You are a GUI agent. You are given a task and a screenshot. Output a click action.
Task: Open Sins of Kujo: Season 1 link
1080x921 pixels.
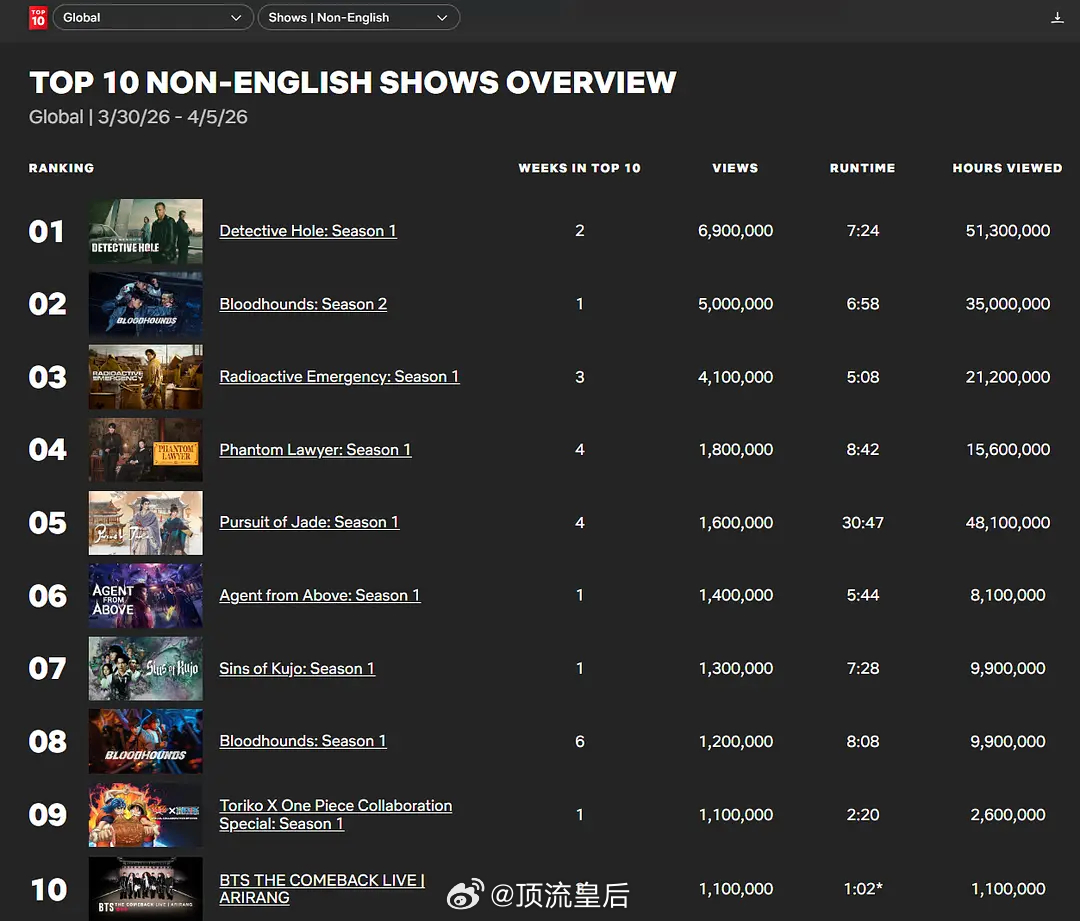point(297,668)
